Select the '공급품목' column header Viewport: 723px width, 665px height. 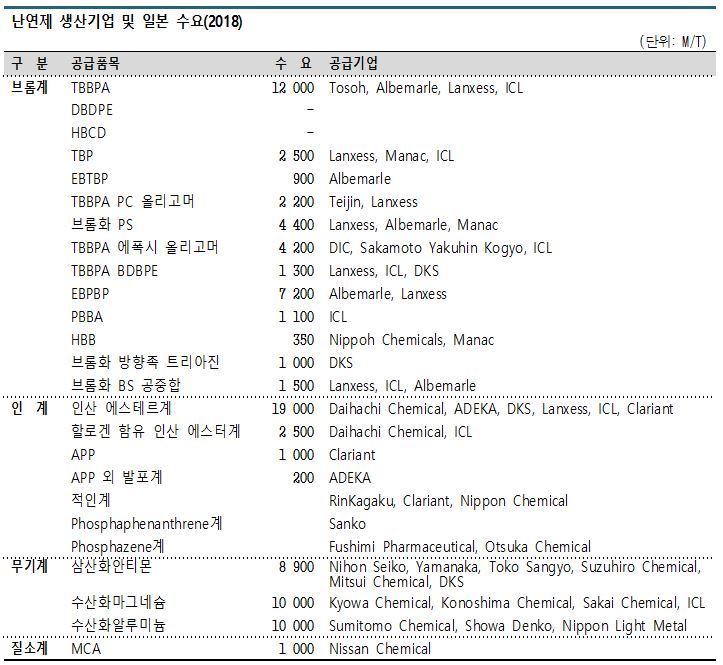96,64
